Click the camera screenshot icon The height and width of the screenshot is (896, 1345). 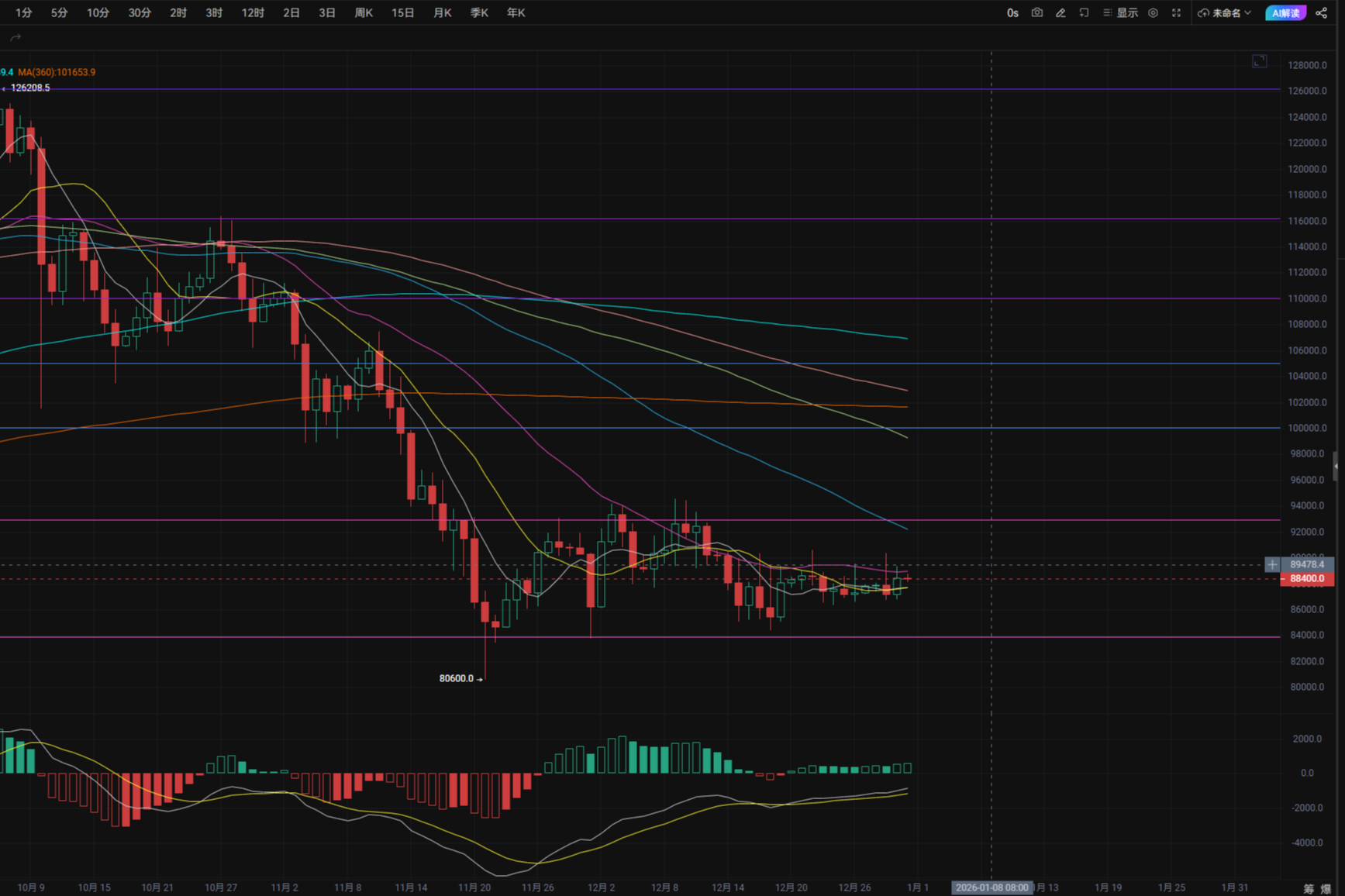pos(1036,13)
